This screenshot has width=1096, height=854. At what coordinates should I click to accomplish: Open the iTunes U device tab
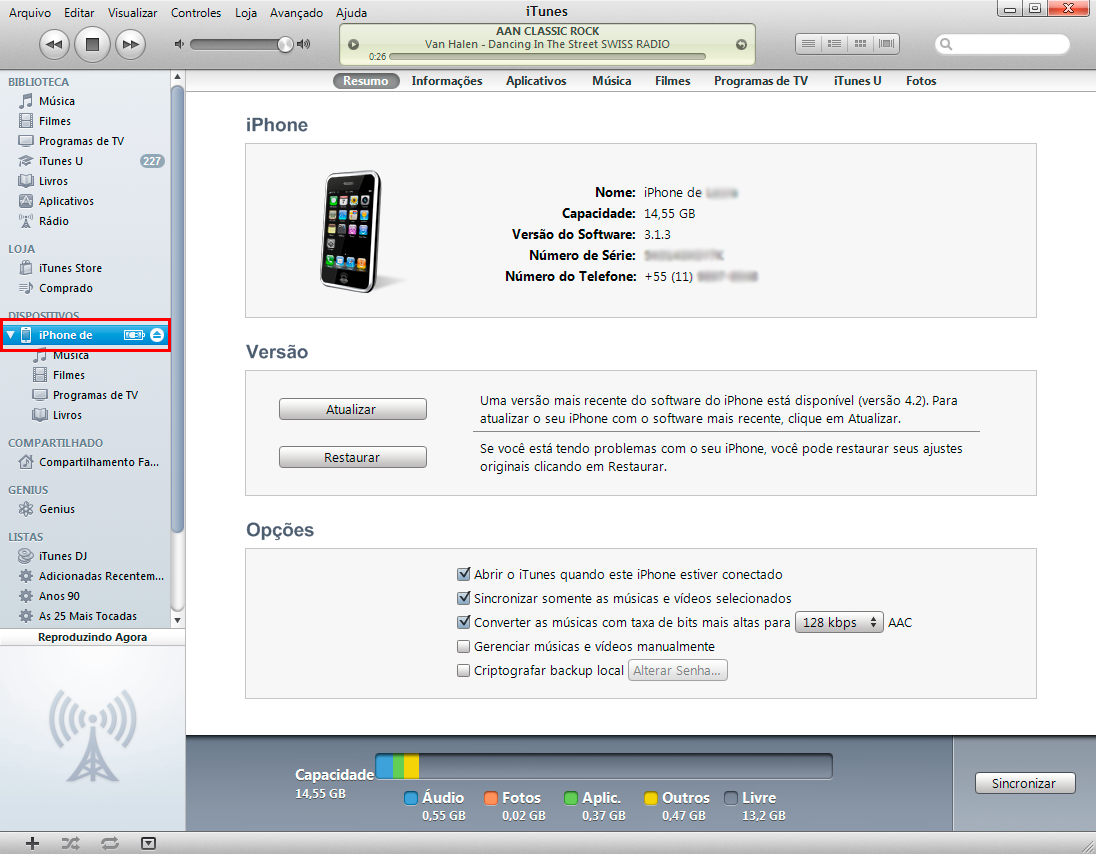(x=857, y=80)
